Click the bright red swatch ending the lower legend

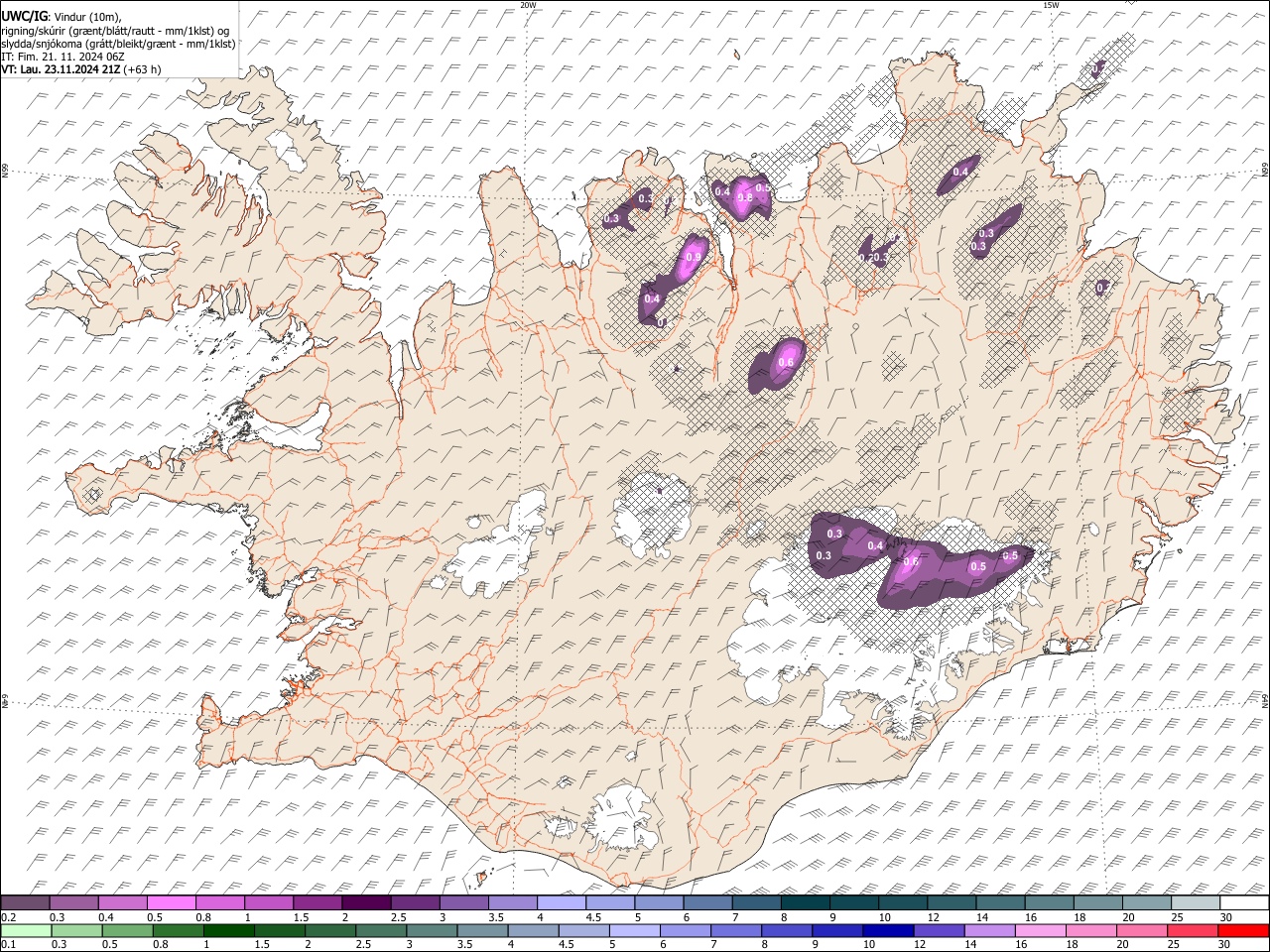1244,930
